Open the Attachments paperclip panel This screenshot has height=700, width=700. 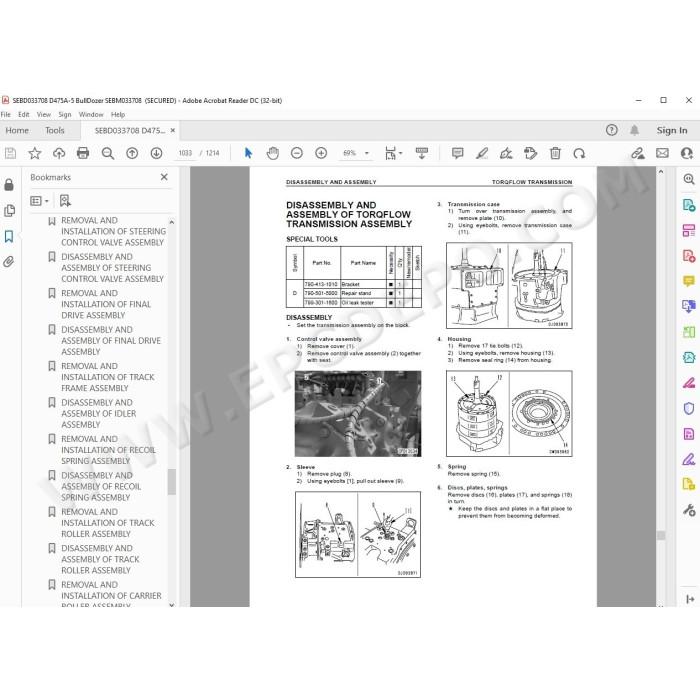coord(9,262)
